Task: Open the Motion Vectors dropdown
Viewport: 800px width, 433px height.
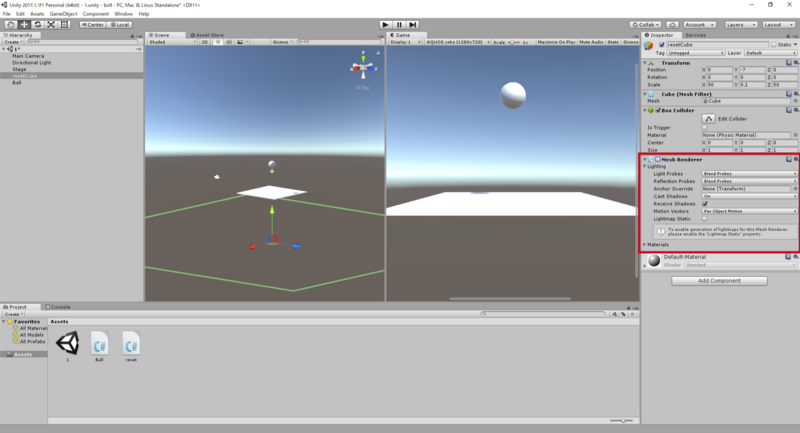Action: point(749,211)
